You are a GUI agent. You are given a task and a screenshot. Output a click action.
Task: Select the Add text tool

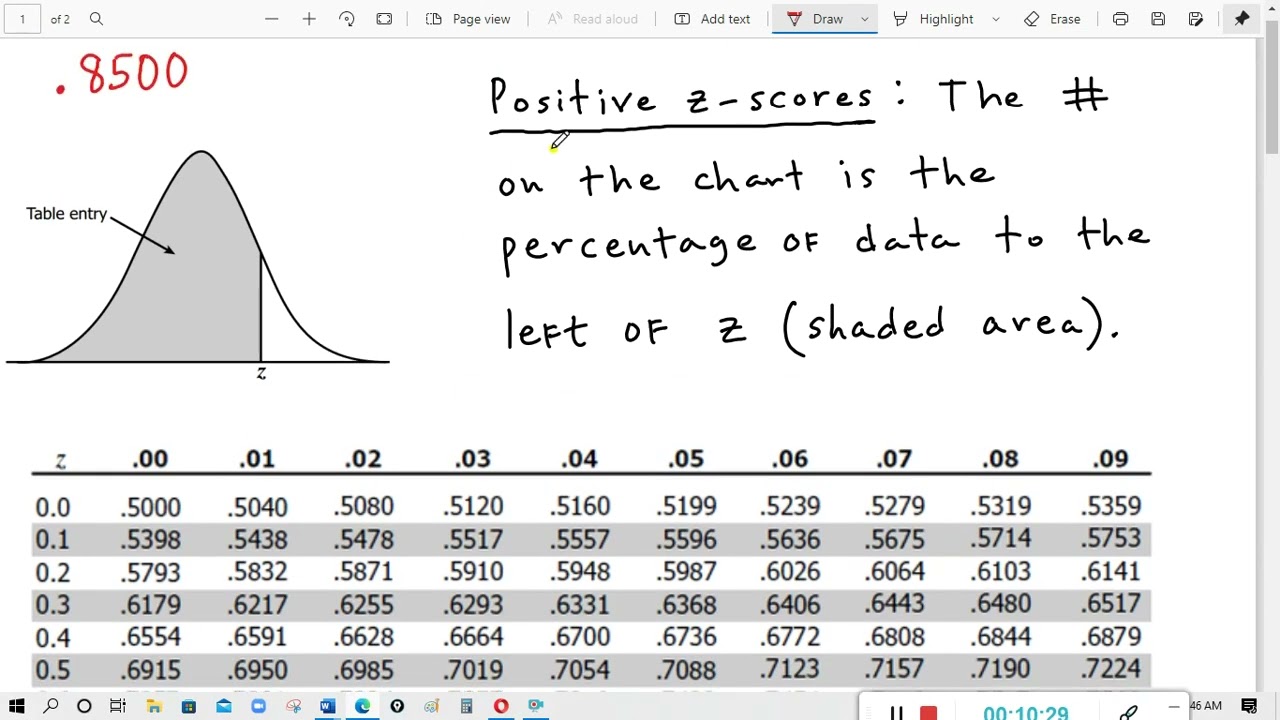(712, 19)
